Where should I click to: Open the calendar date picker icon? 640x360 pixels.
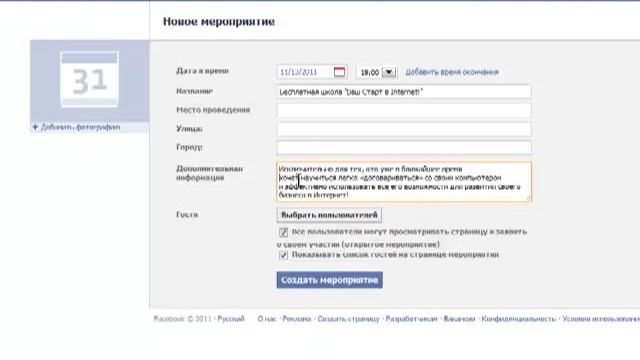339,72
